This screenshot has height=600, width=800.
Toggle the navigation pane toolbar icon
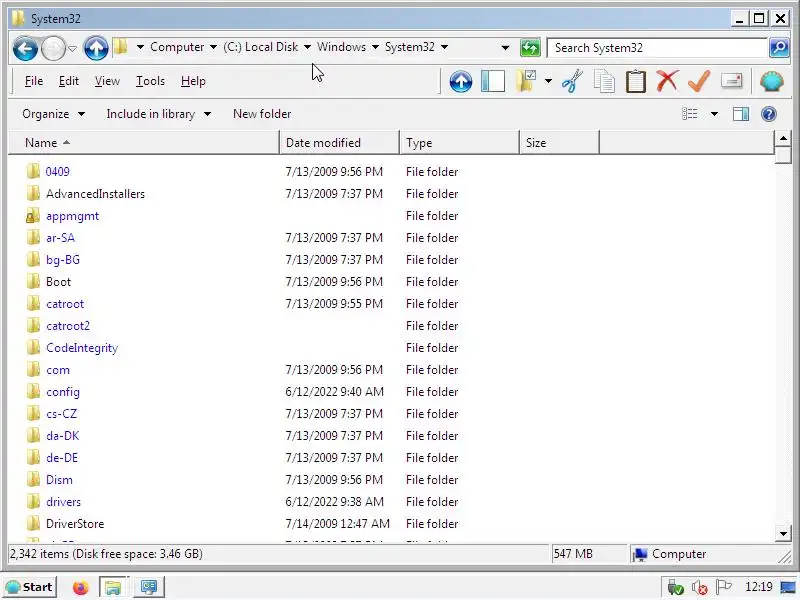493,82
